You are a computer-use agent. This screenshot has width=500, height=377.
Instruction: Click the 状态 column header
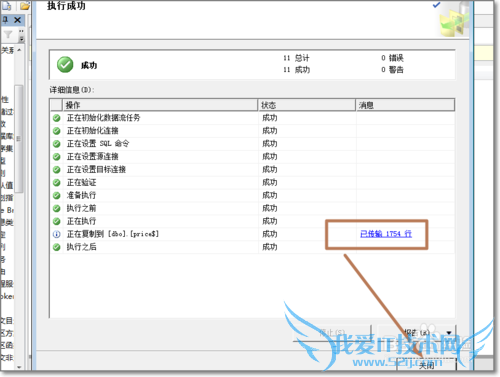(307, 105)
